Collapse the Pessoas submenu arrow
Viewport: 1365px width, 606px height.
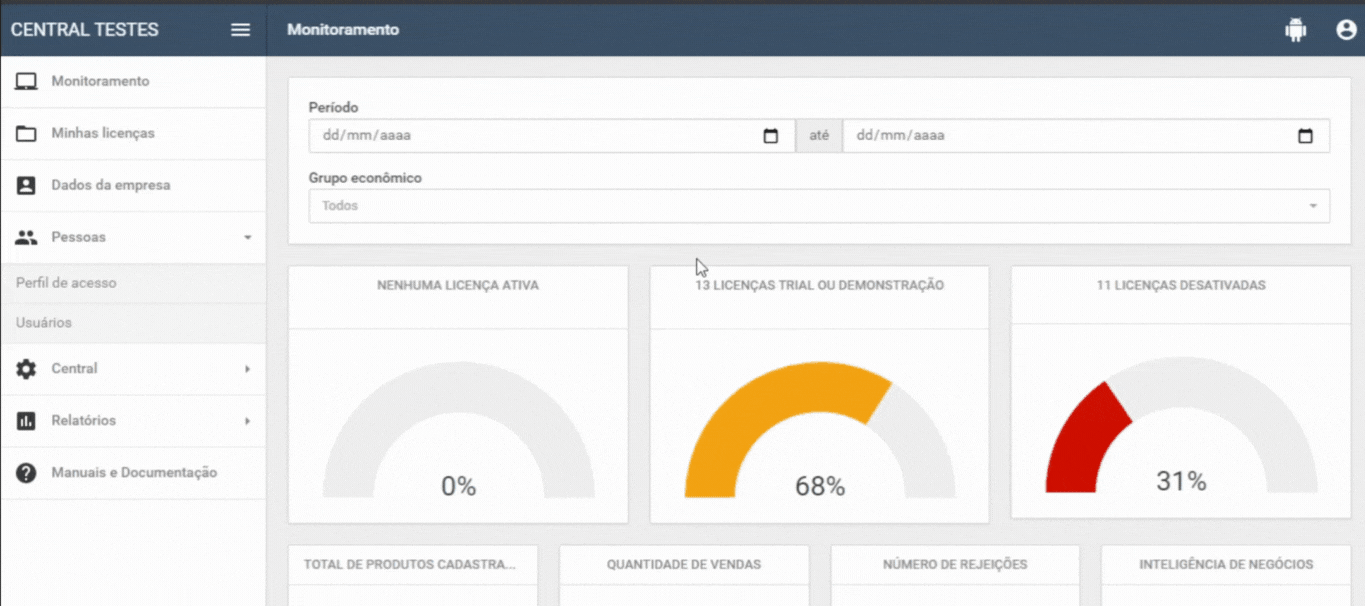click(247, 238)
